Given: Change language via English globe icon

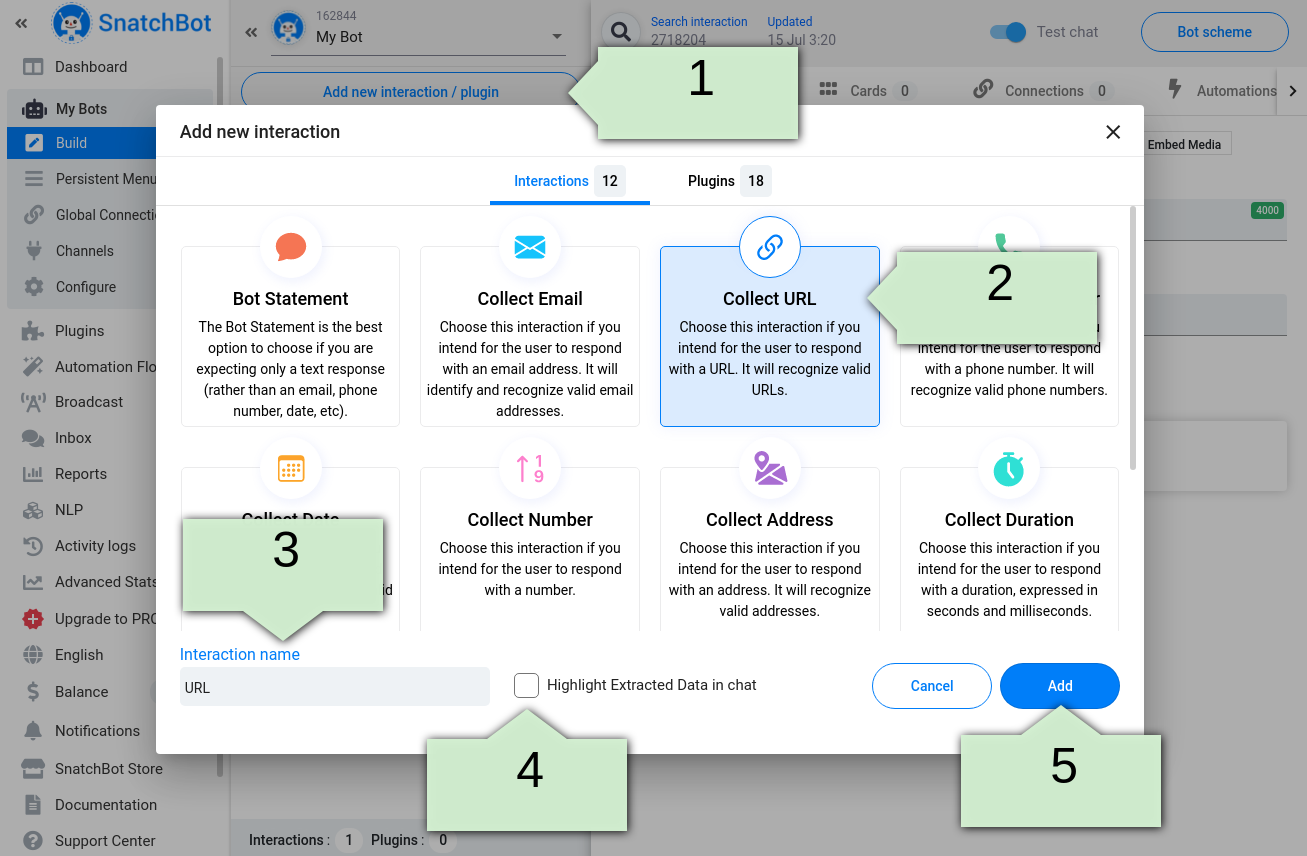Looking at the screenshot, I should pyautogui.click(x=33, y=655).
